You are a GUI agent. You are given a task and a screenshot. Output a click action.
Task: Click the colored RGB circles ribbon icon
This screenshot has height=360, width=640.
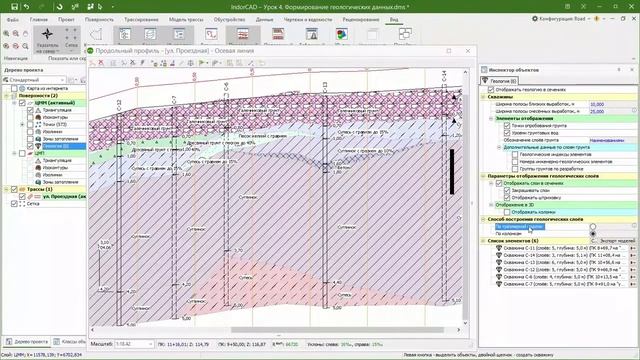(x=342, y=34)
